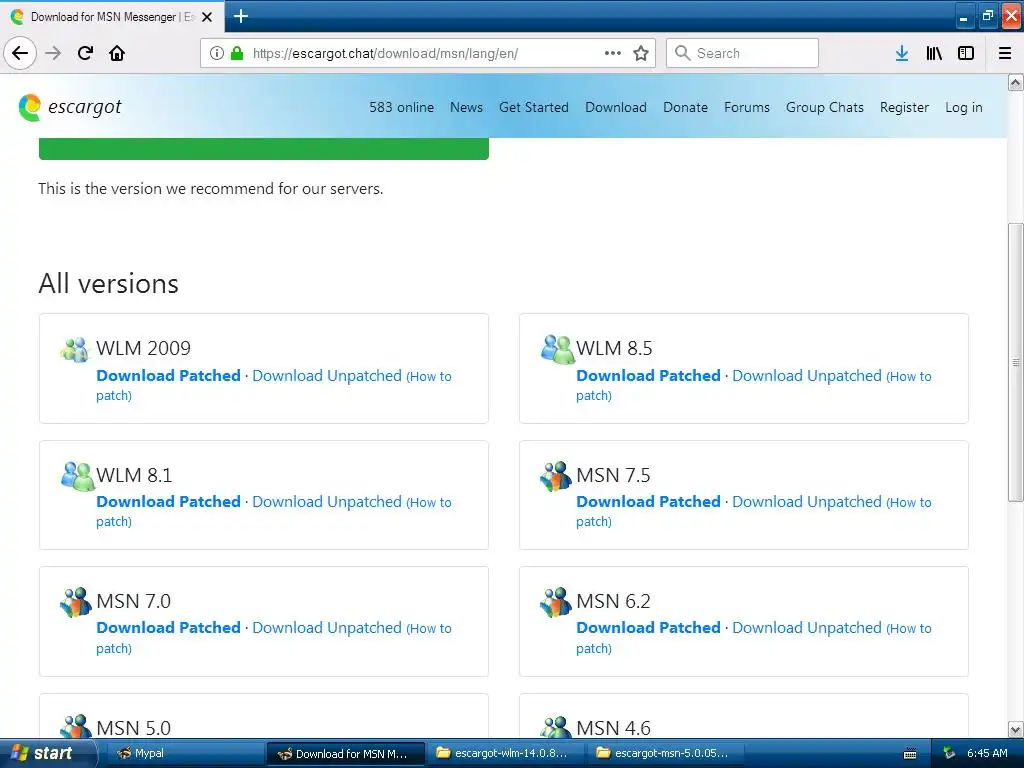Close the Download for MSN Messenger tab
Image resolution: width=1024 pixels, height=768 pixels.
click(x=207, y=17)
